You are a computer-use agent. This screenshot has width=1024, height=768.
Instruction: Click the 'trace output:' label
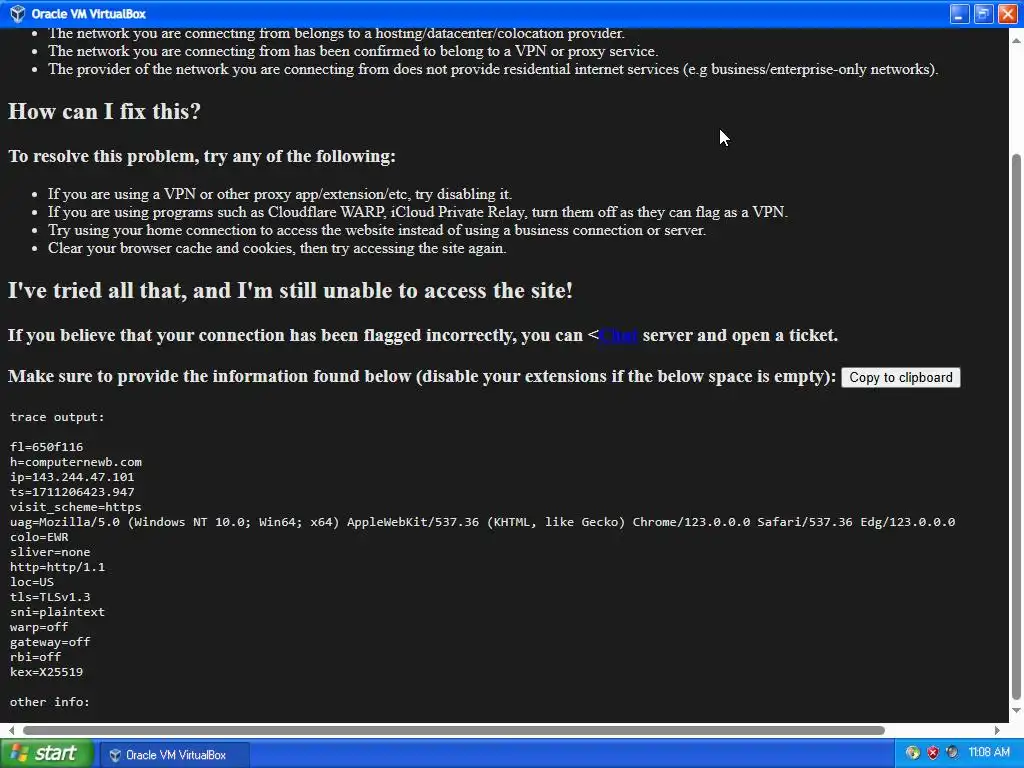click(x=57, y=417)
